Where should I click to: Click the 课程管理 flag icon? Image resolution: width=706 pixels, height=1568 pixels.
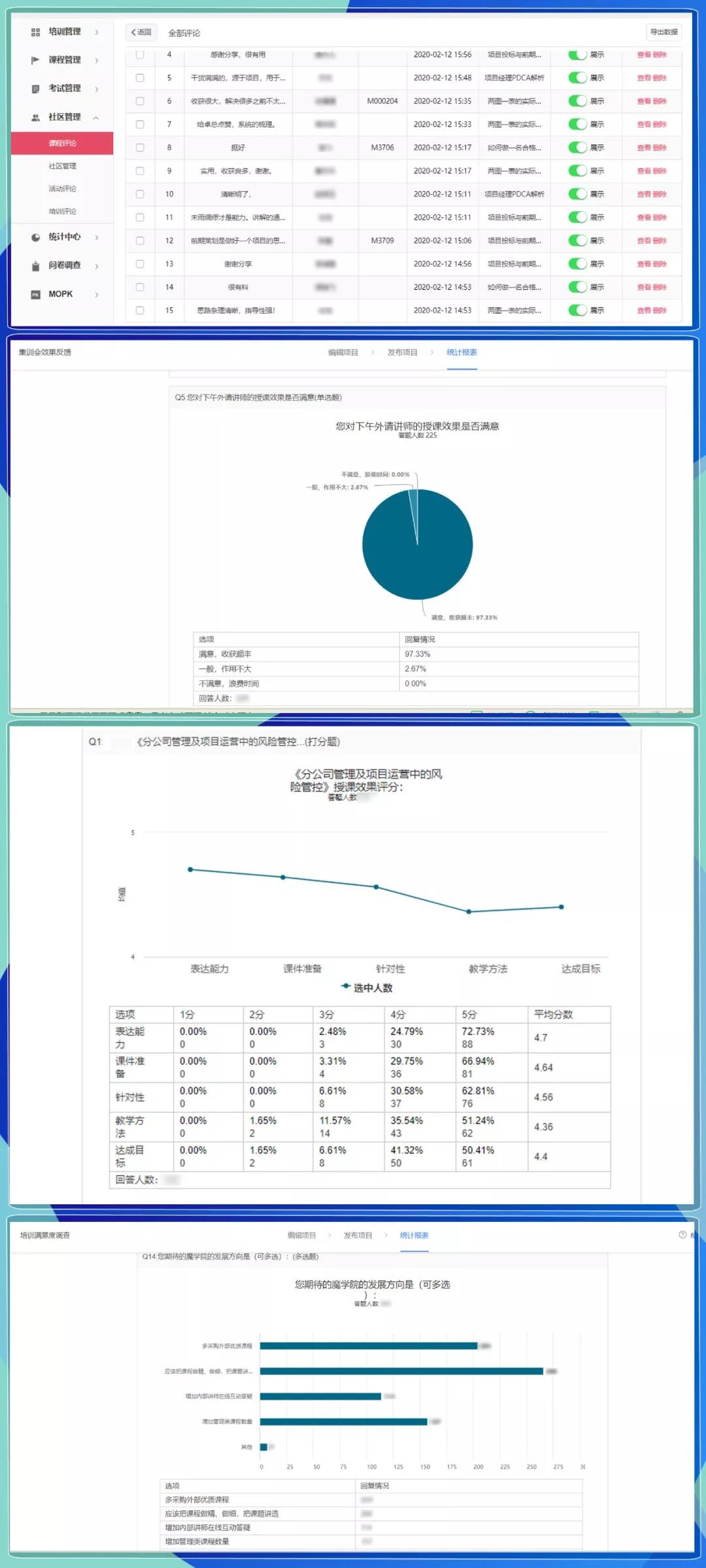click(x=35, y=60)
